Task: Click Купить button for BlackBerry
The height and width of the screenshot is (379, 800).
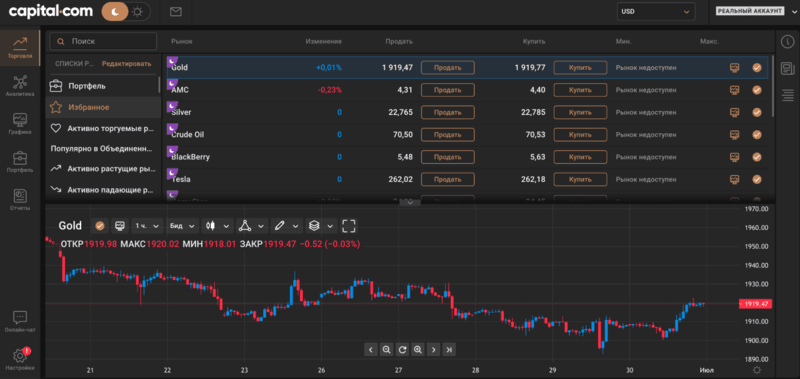Action: click(x=580, y=157)
